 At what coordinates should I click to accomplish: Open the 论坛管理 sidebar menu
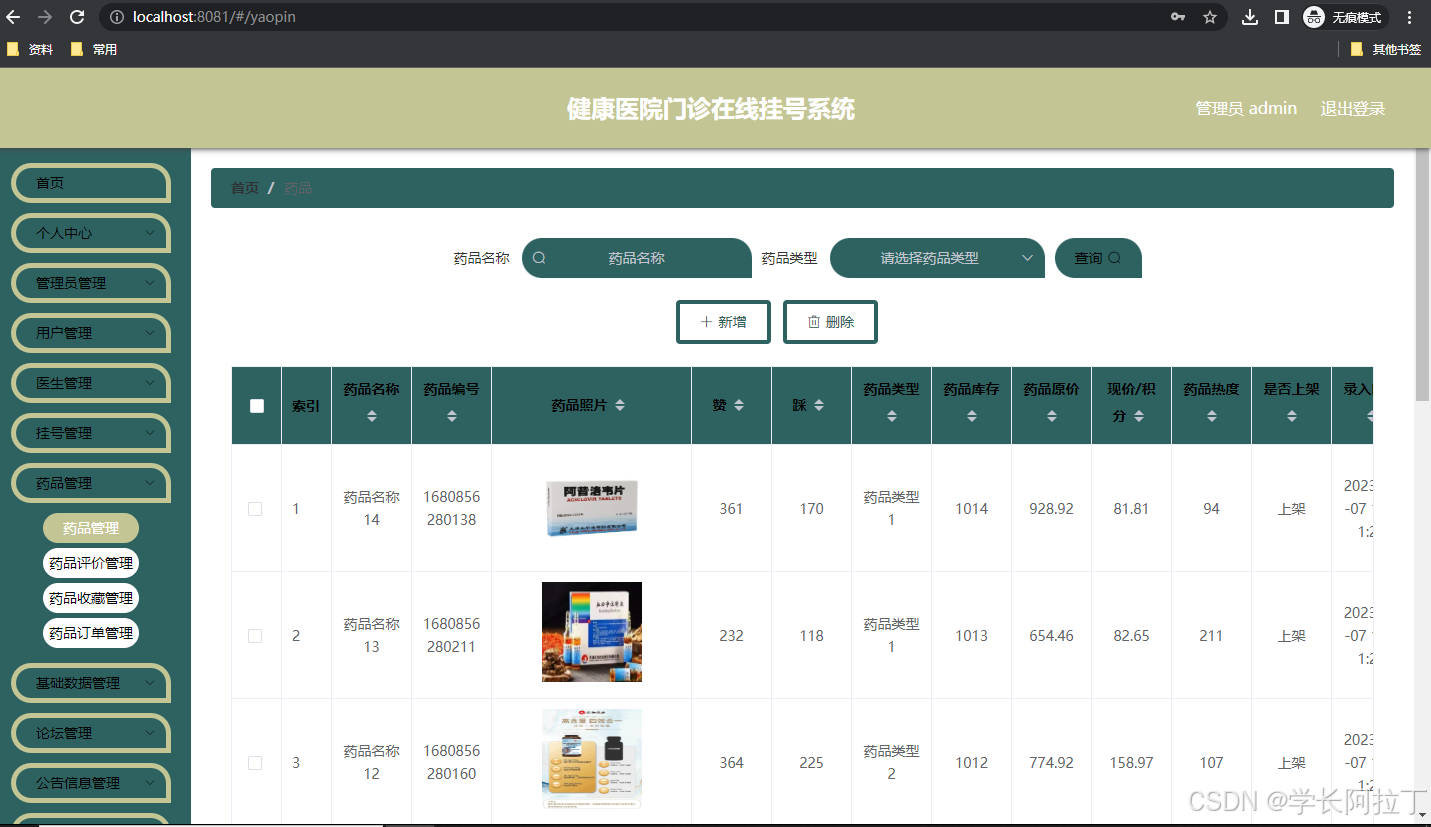point(90,733)
